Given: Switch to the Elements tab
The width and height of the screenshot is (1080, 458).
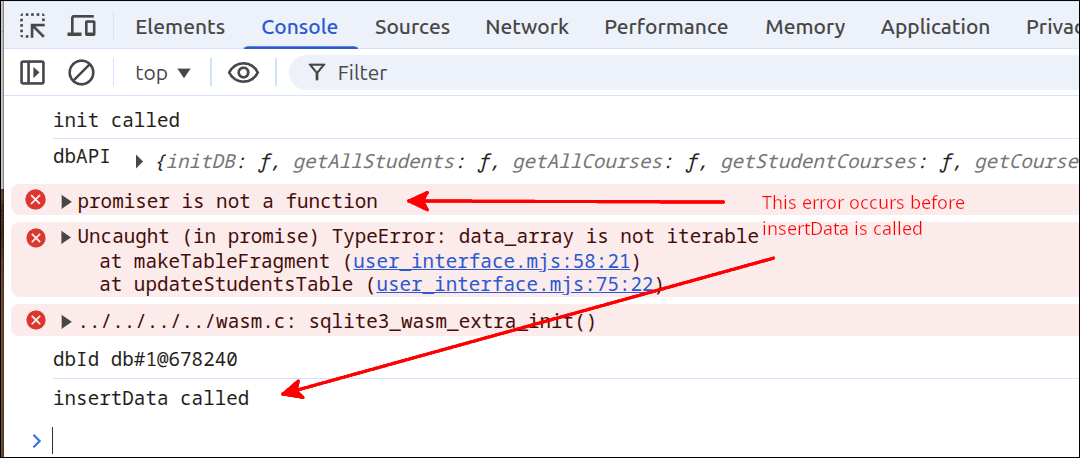Looking at the screenshot, I should pyautogui.click(x=180, y=27).
